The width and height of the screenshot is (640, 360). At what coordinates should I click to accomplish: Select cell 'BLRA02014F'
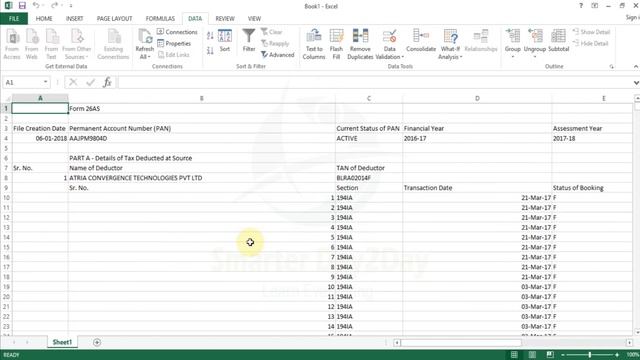(369, 178)
